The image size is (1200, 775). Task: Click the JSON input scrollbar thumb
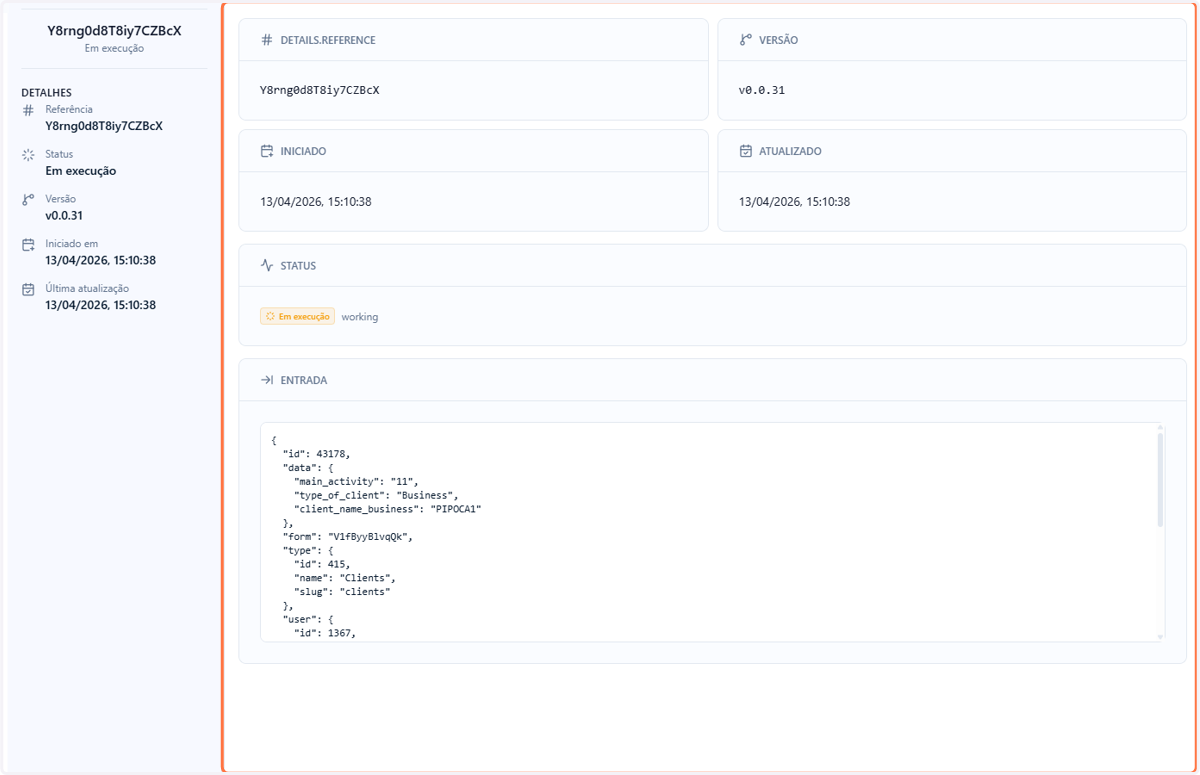[x=1160, y=479]
